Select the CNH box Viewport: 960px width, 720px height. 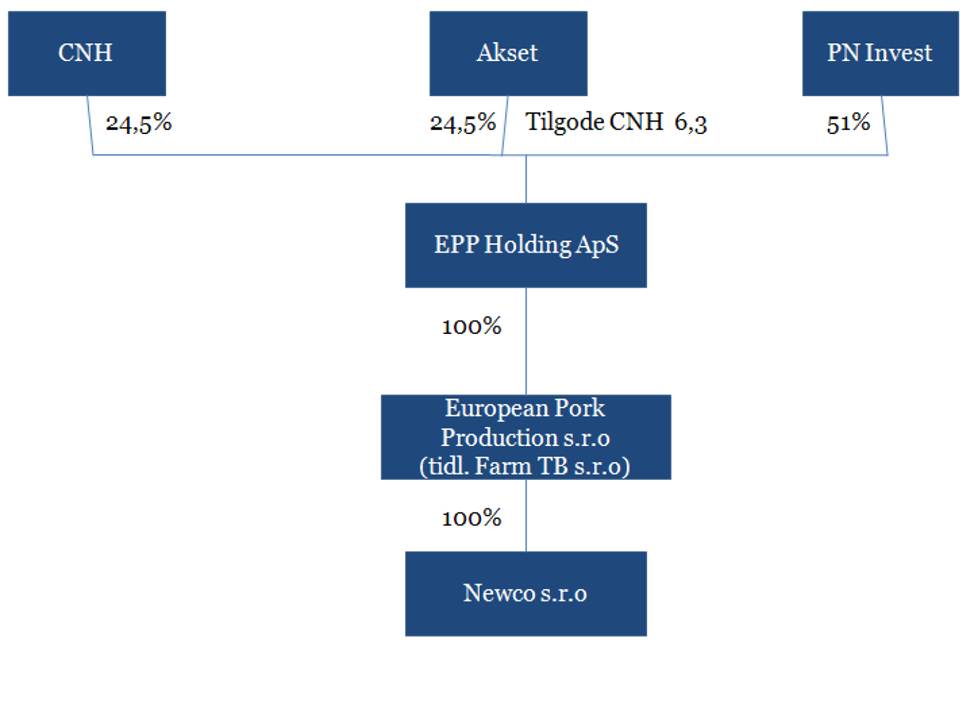point(87,53)
